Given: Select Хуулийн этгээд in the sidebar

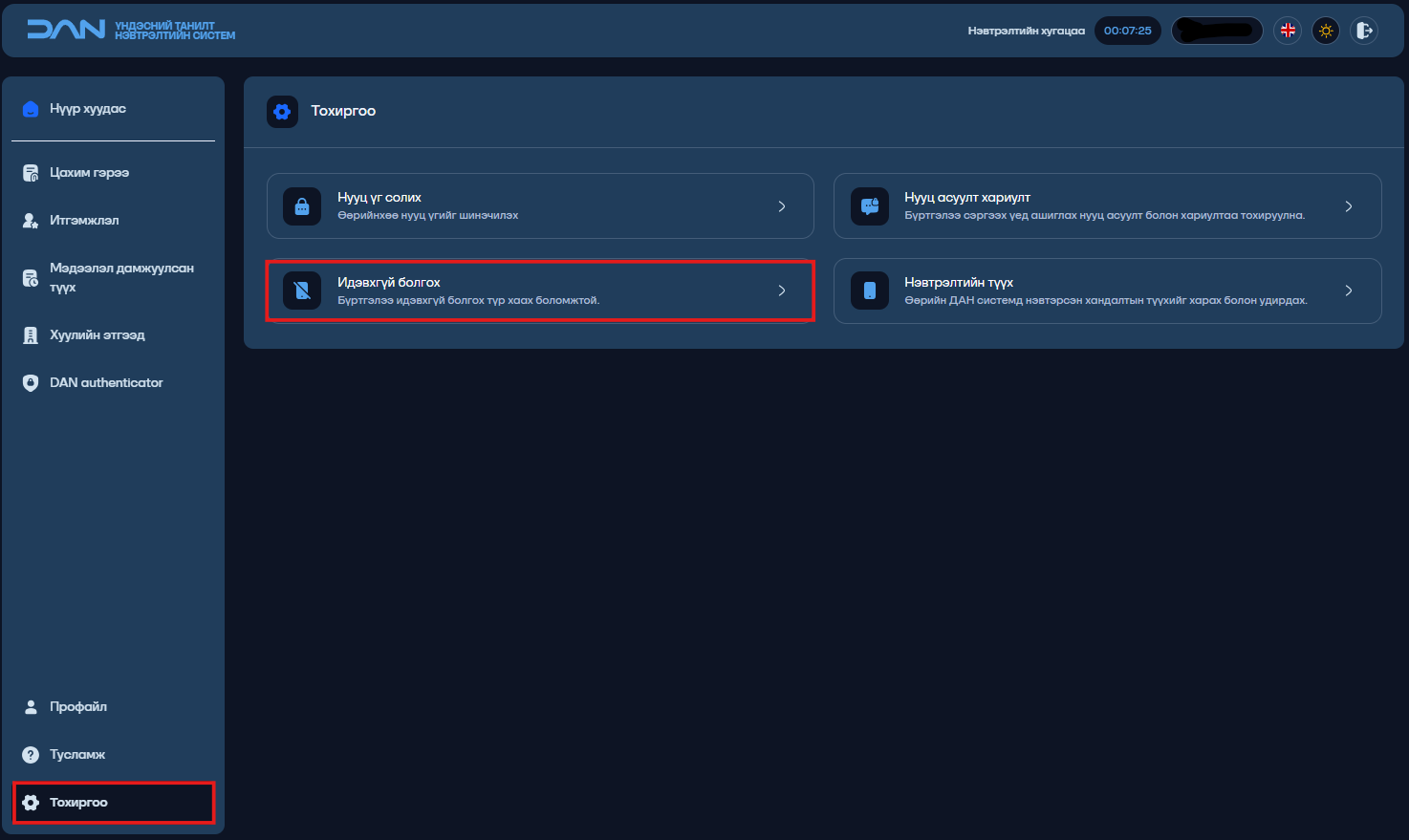Looking at the screenshot, I should pyautogui.click(x=98, y=335).
